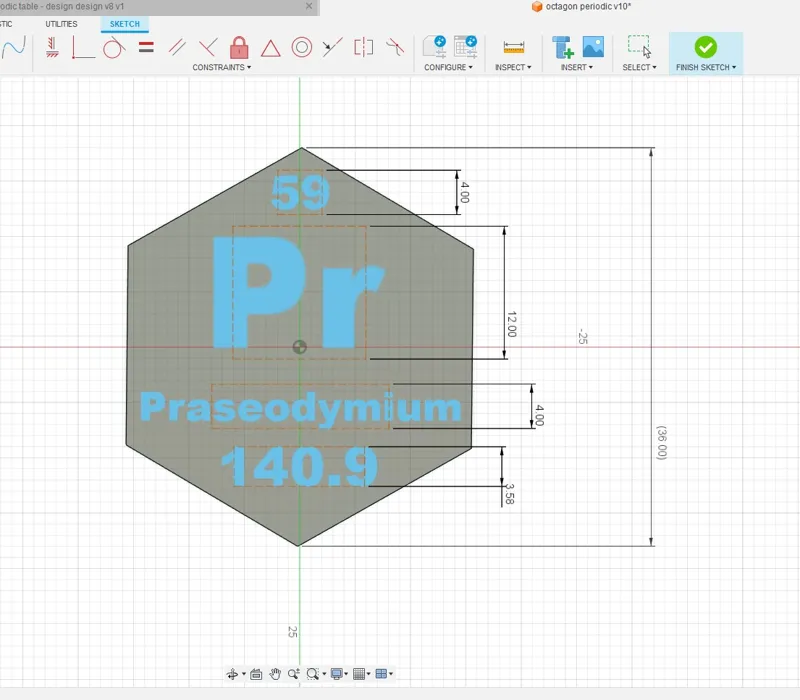Viewport: 800px width, 700px height.
Task: Click the Finish Sketch button
Action: click(706, 54)
